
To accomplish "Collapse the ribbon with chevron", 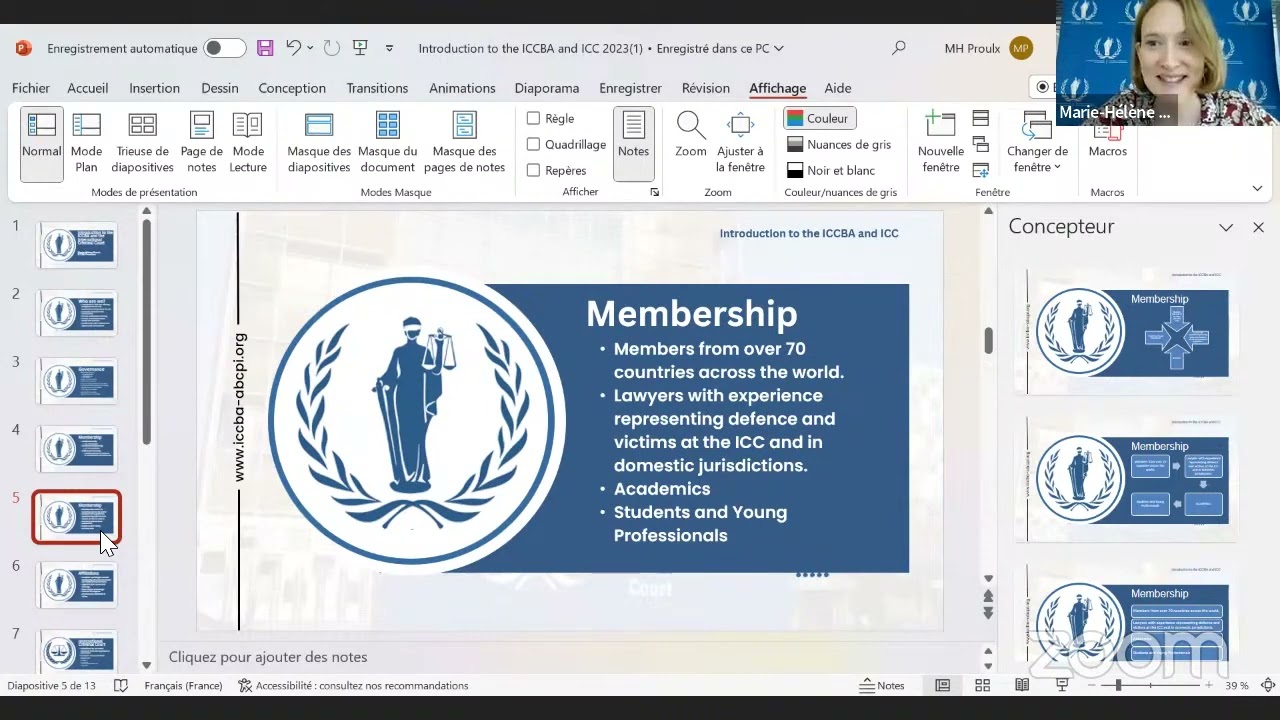I will [1257, 188].
